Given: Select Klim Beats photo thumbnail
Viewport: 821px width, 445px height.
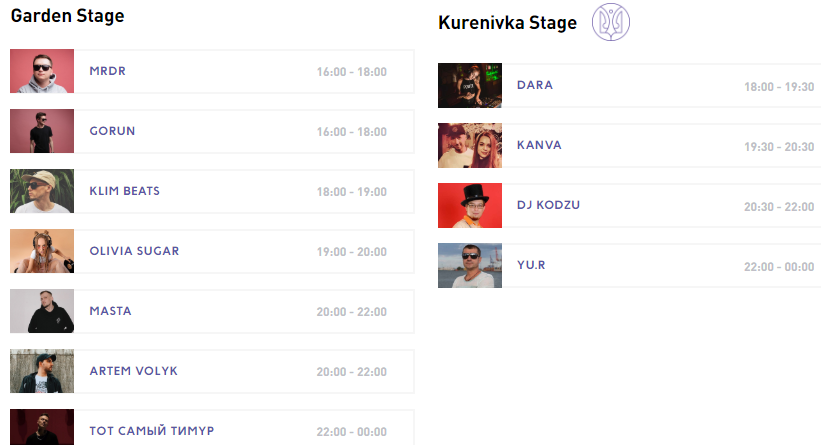Looking at the screenshot, I should coord(42,192).
